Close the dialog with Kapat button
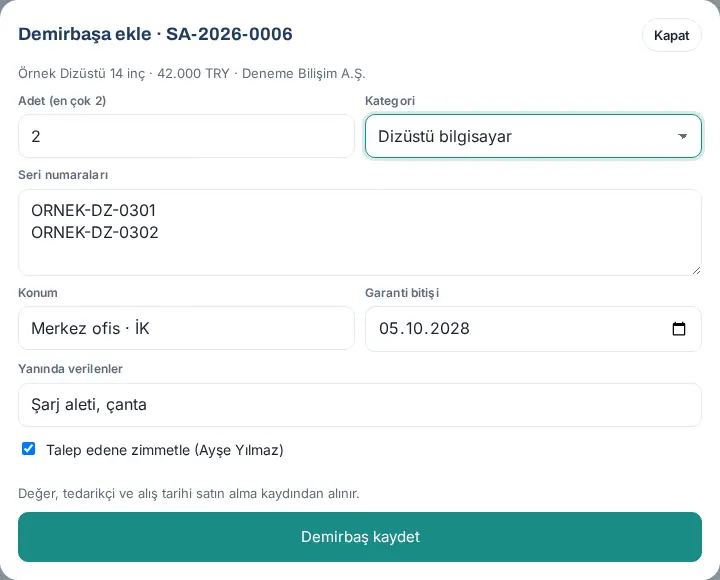The width and height of the screenshot is (720, 580). (671, 35)
